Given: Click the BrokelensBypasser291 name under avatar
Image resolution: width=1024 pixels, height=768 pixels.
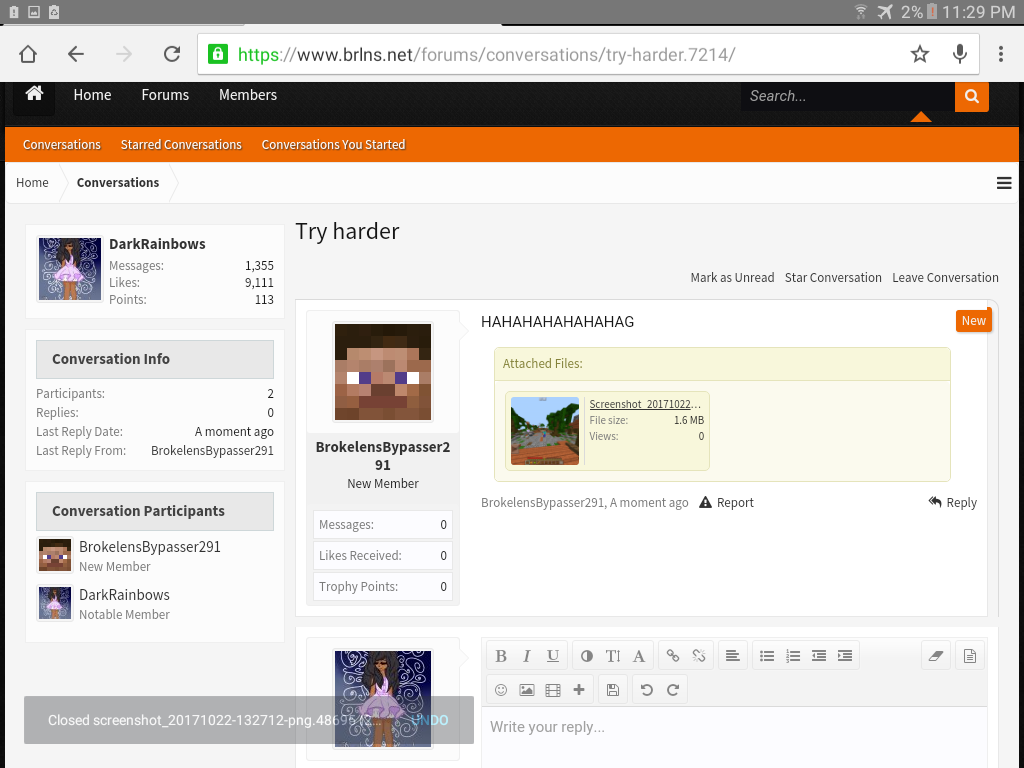Looking at the screenshot, I should [383, 456].
